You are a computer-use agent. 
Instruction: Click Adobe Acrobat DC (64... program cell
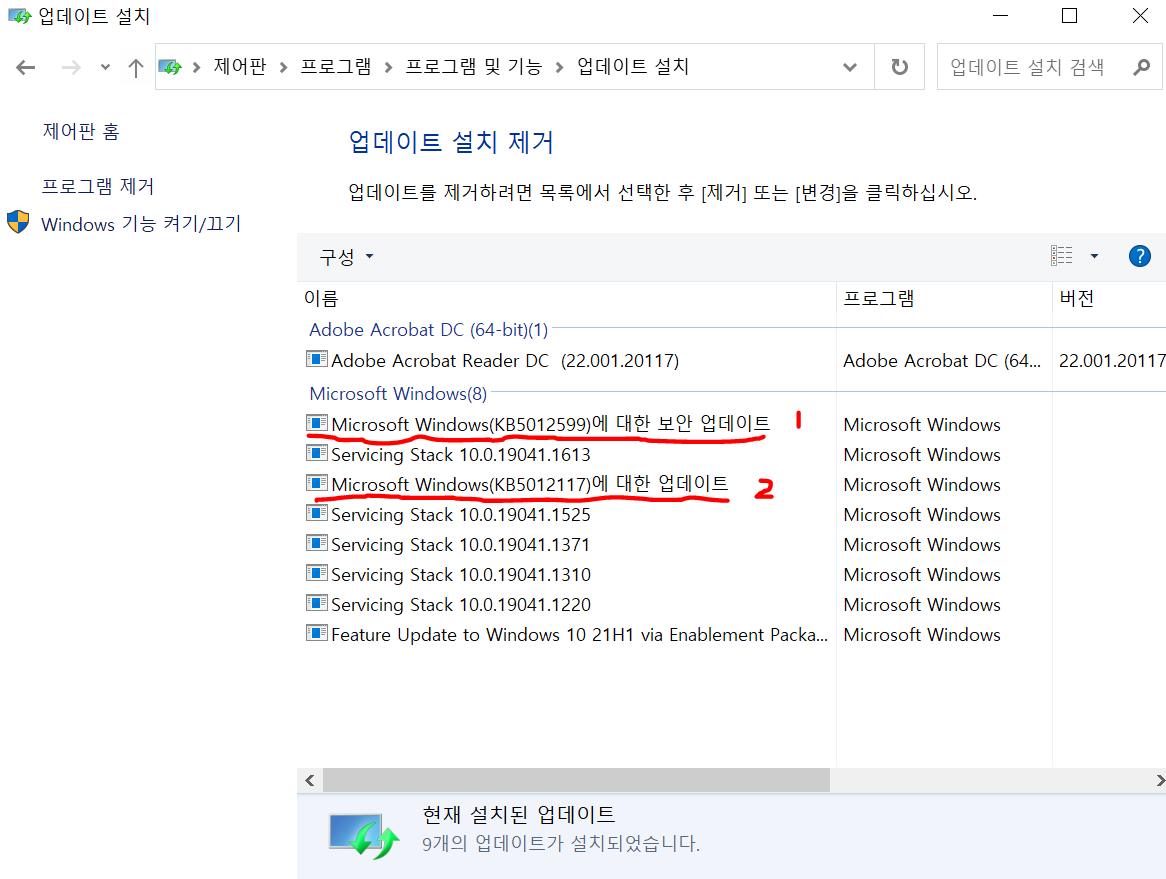tap(941, 361)
